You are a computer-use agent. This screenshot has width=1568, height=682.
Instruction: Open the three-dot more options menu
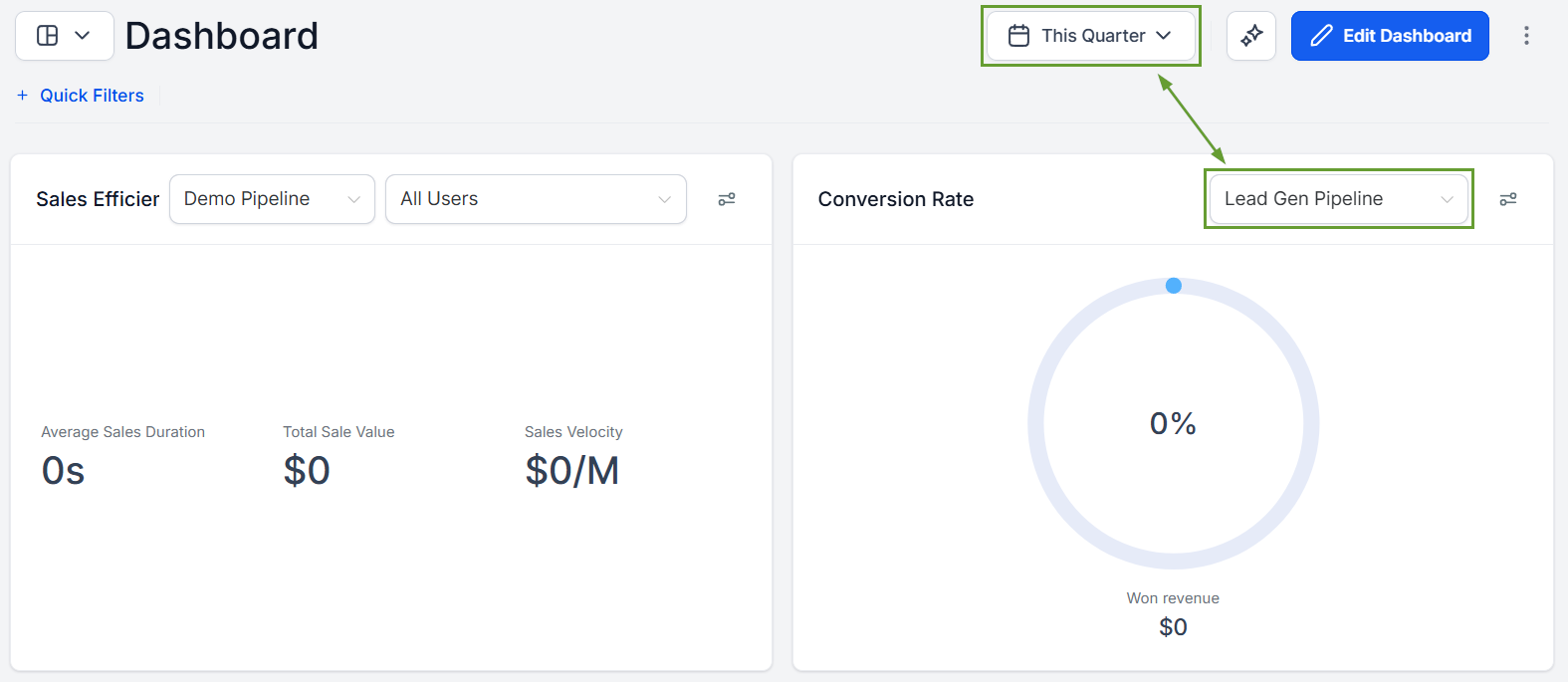tap(1526, 36)
